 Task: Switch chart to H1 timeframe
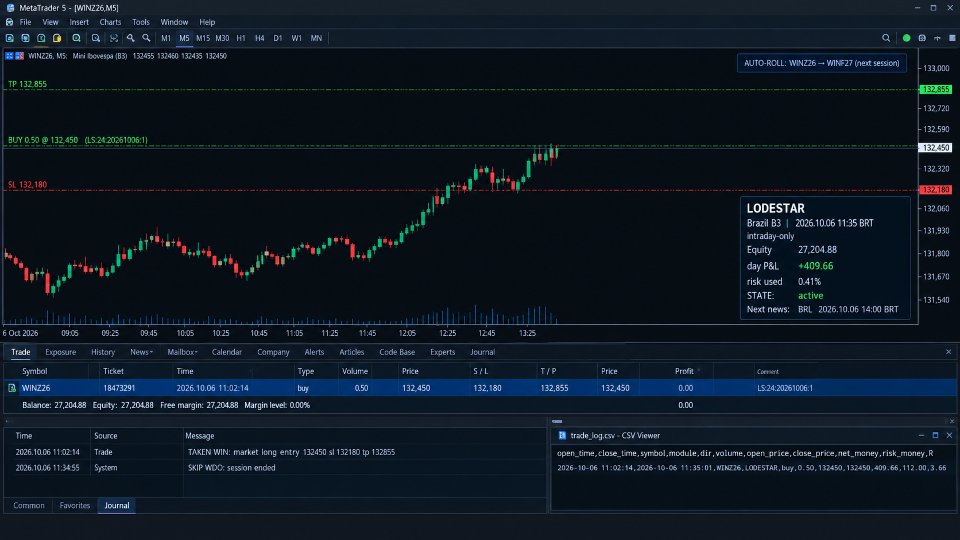coord(241,38)
